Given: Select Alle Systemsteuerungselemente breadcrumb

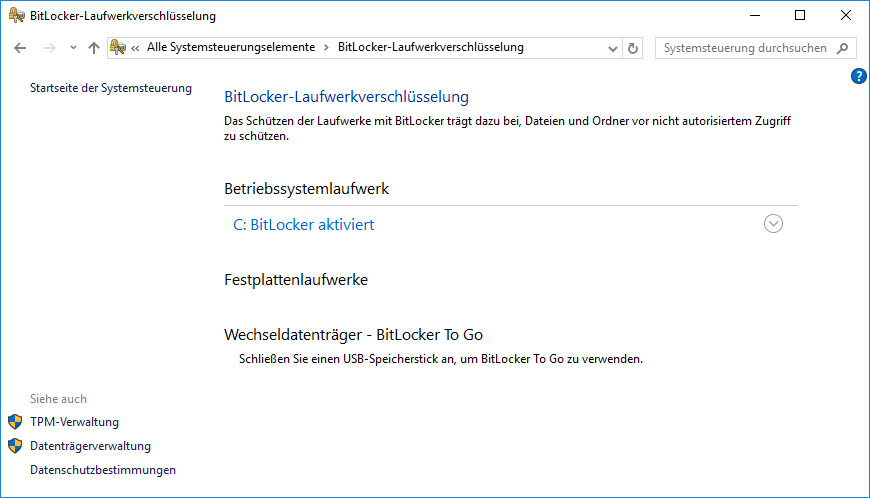Looking at the screenshot, I should click(x=231, y=47).
